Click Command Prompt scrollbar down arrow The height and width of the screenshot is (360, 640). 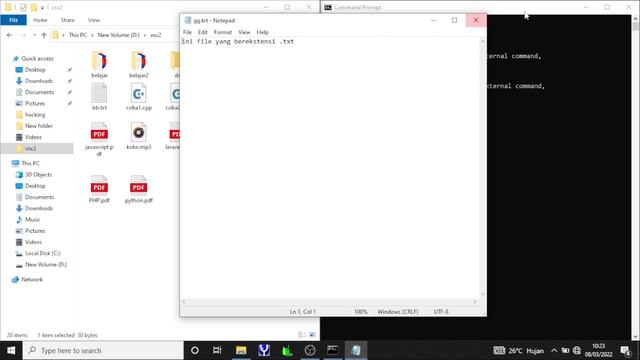point(635,337)
